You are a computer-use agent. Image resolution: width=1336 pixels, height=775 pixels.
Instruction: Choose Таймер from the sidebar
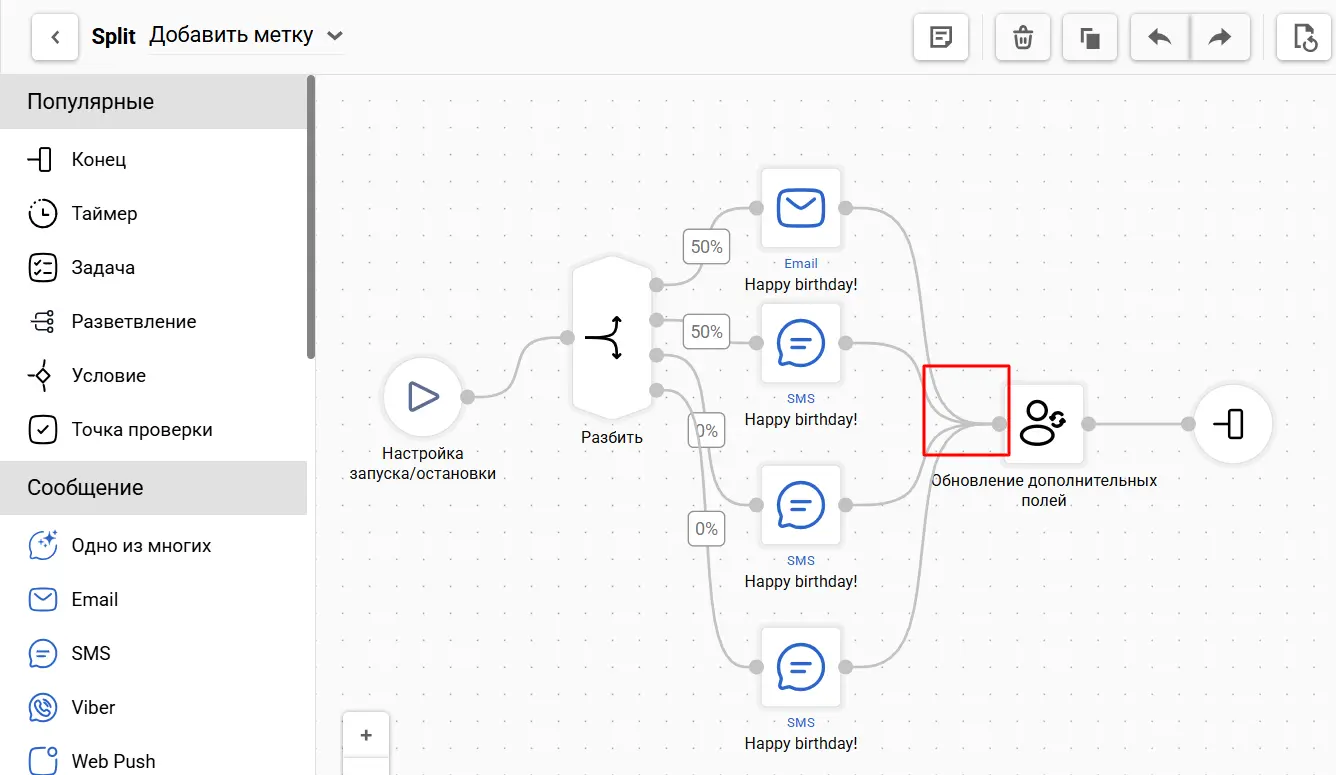pyautogui.click(x=104, y=214)
